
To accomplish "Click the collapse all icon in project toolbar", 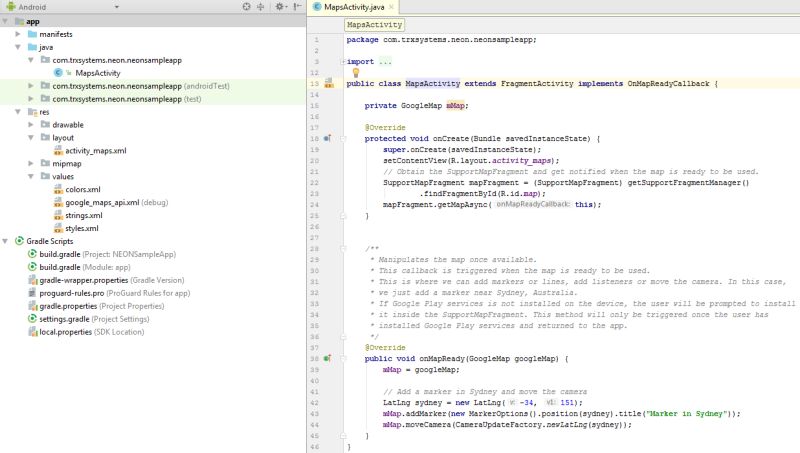I will [261, 7].
